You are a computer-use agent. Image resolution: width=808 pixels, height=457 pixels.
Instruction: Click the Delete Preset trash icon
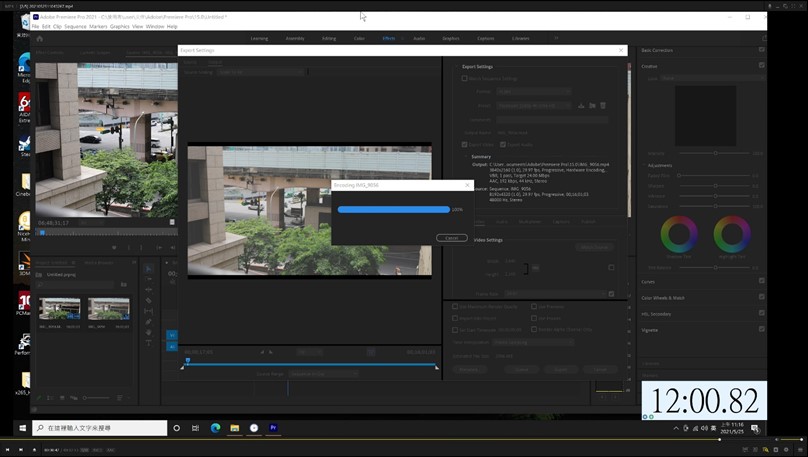[x=603, y=105]
